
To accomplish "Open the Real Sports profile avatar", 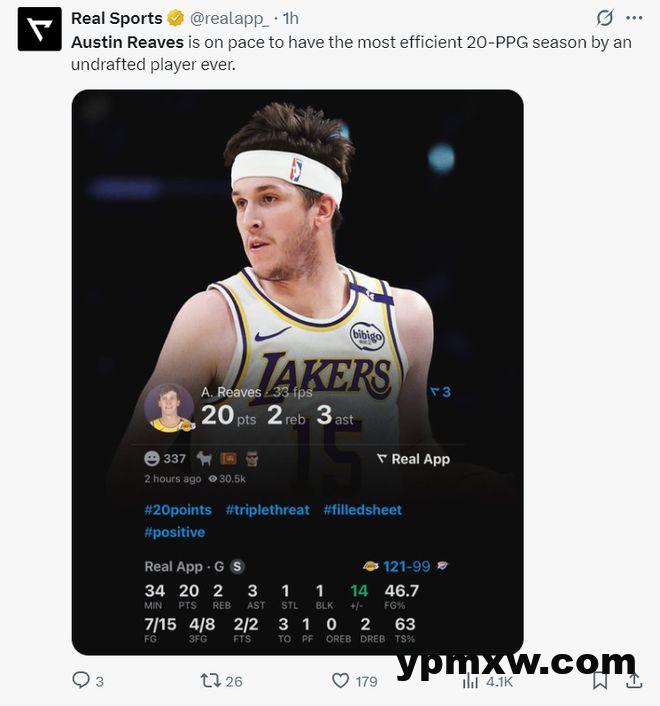I will coord(40,29).
